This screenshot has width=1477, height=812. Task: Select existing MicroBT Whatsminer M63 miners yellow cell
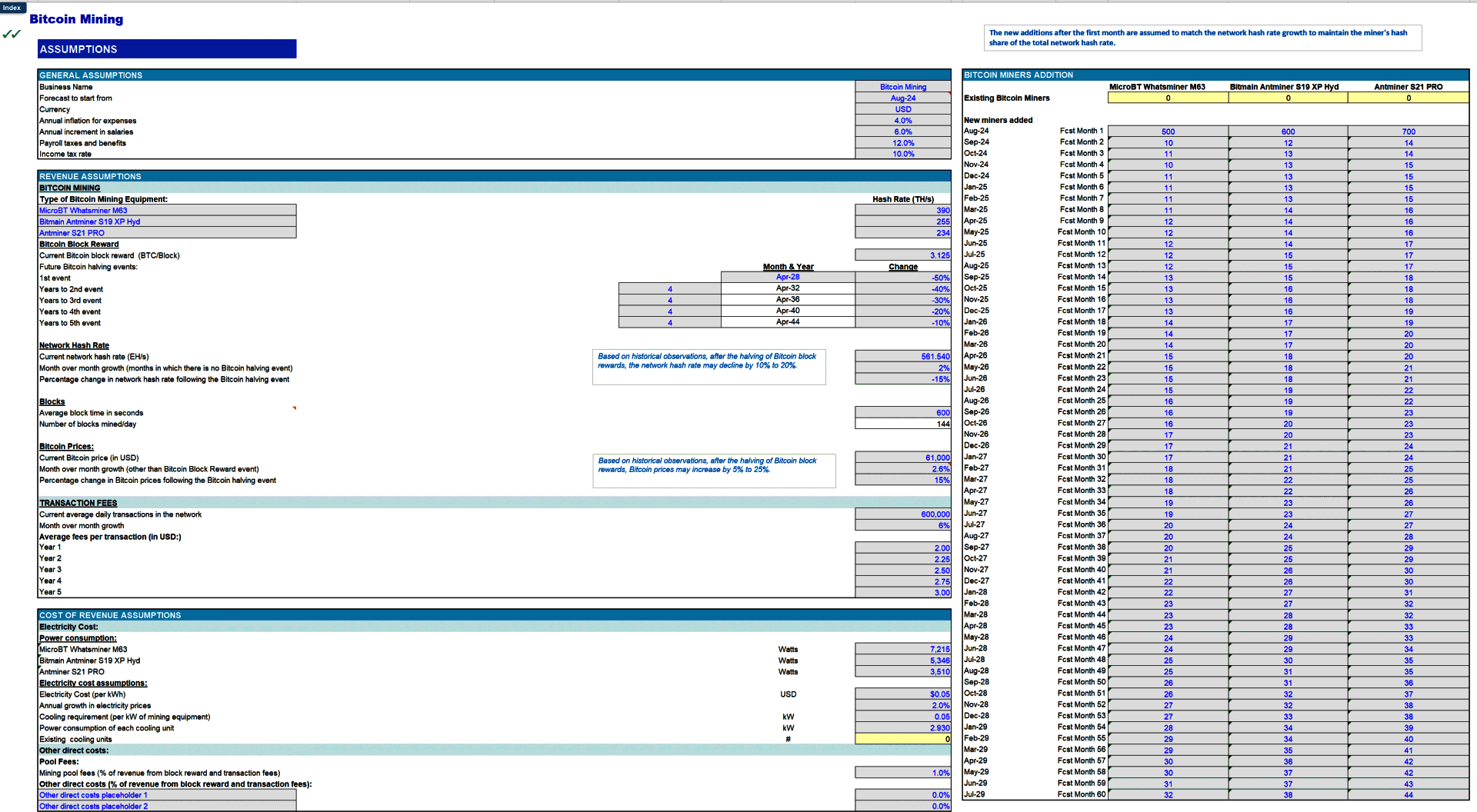(1168, 98)
